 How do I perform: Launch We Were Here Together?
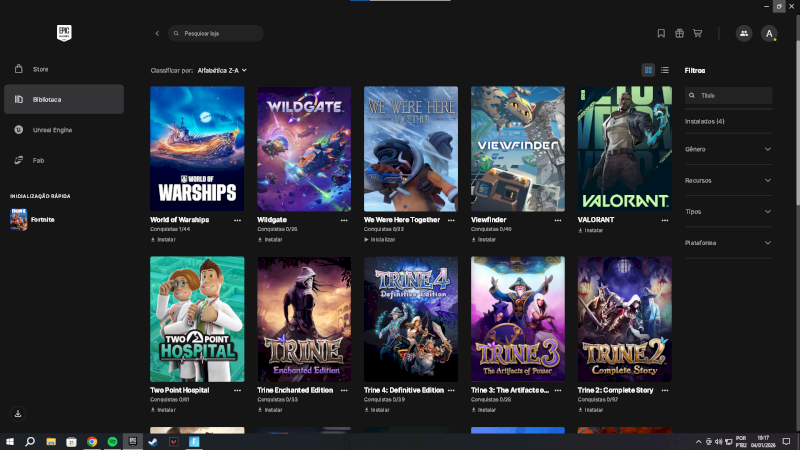point(380,239)
